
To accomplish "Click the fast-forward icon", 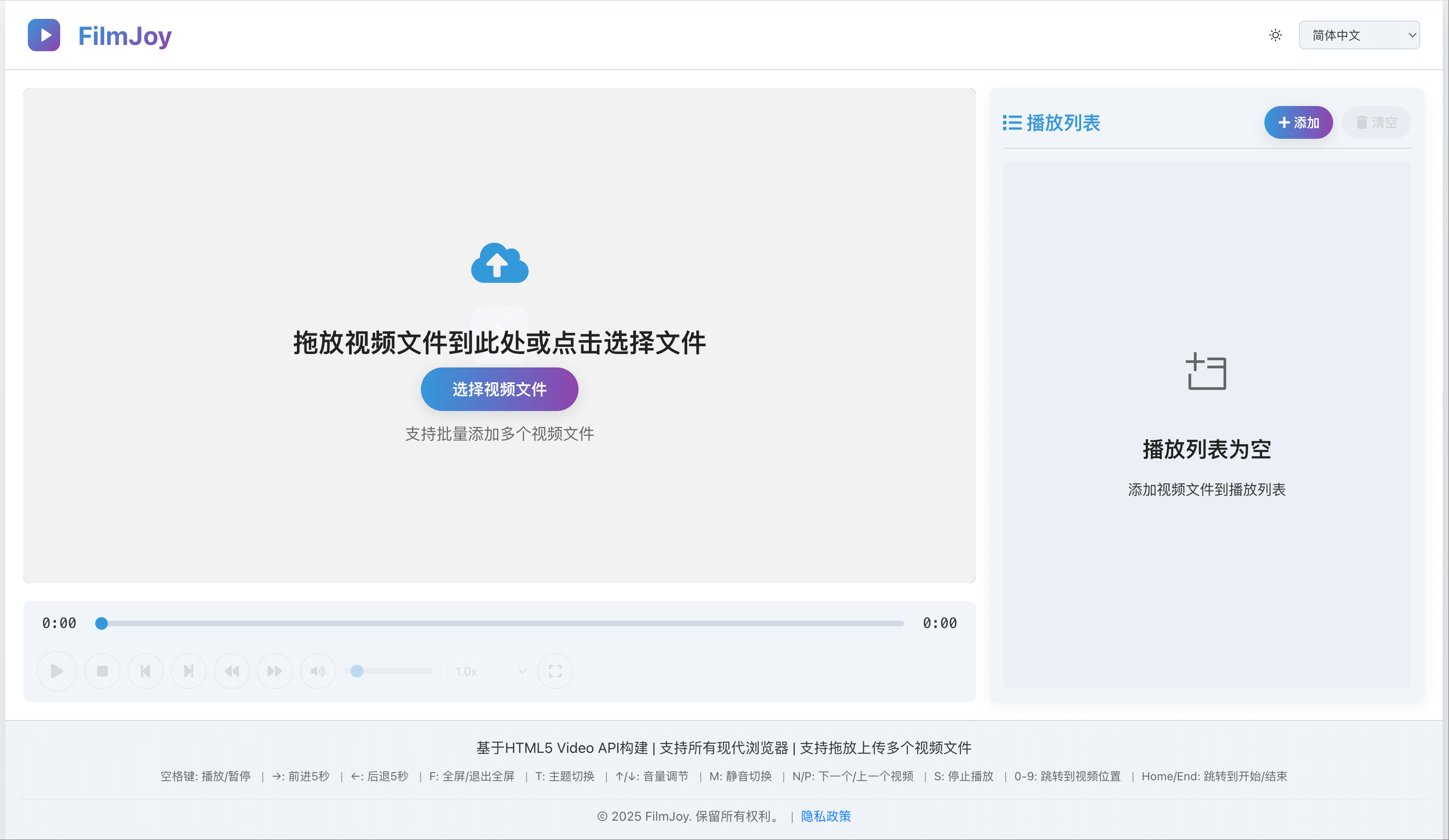I will (275, 671).
